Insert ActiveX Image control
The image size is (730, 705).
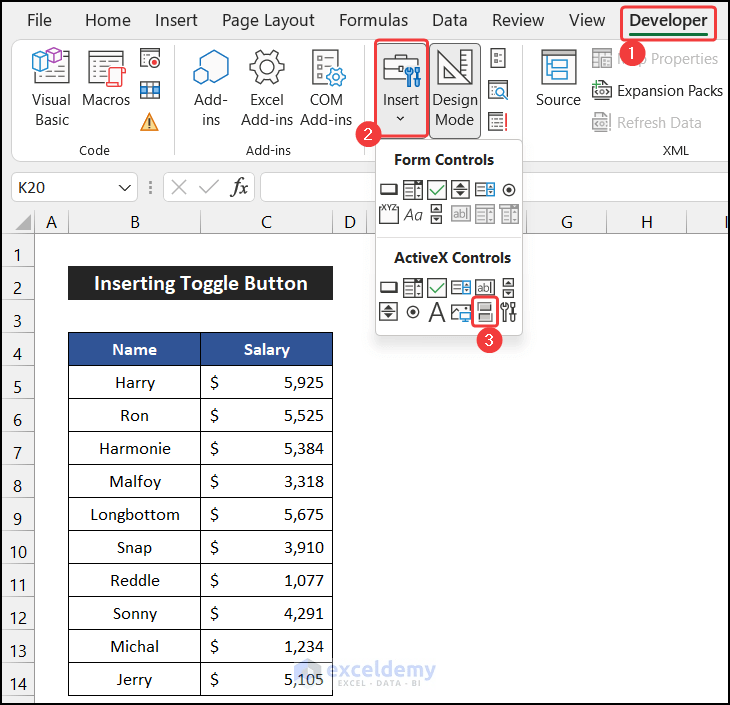(460, 312)
